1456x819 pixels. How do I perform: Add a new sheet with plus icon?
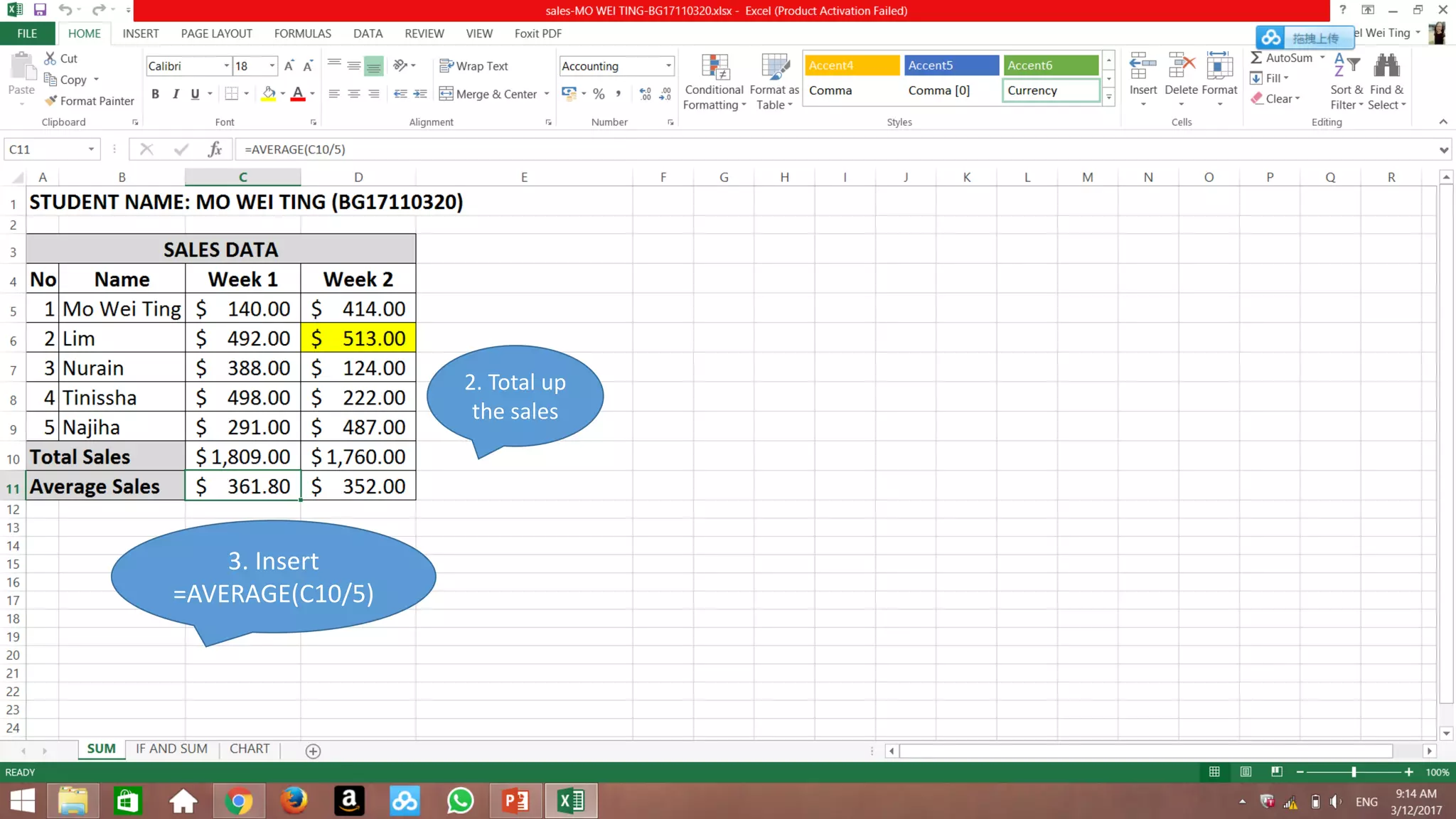[313, 751]
